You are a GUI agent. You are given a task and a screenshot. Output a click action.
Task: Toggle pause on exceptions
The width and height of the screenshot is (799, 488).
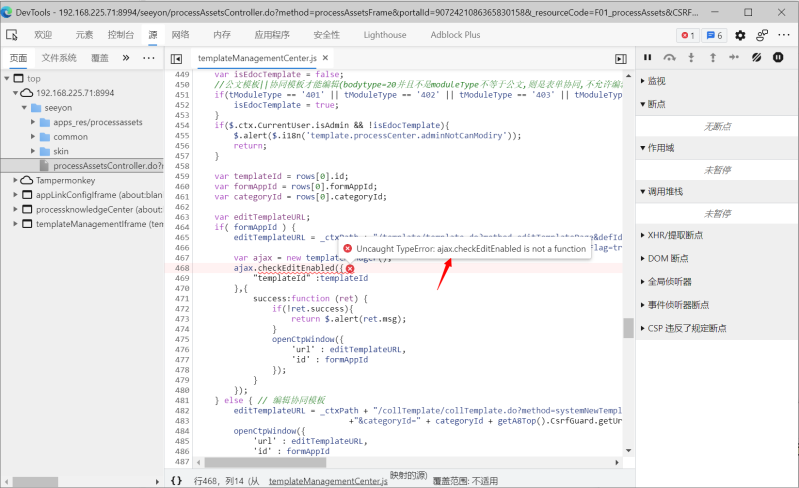pos(778,59)
